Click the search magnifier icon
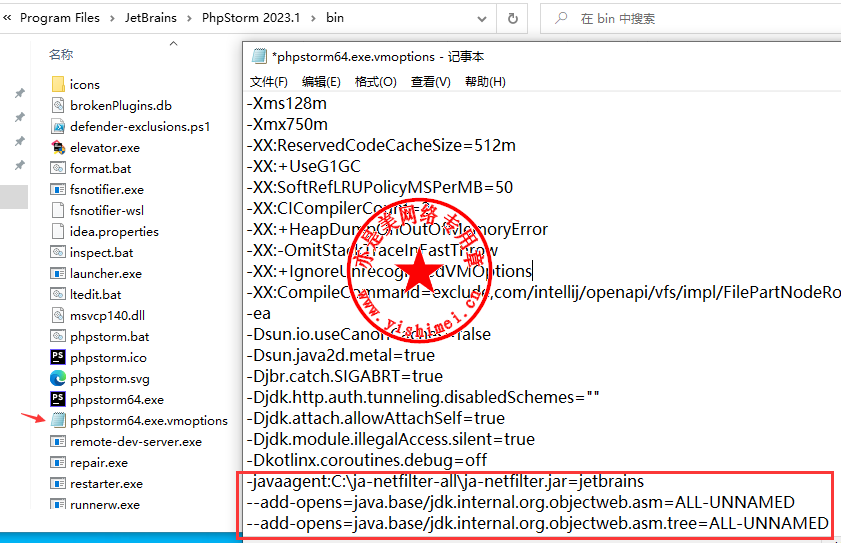This screenshot has height=543, width=841. pyautogui.click(x=560, y=18)
